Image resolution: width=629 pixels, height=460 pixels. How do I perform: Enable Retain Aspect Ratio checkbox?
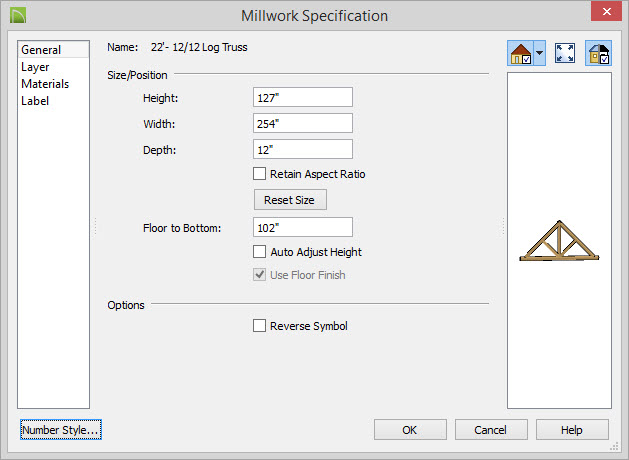[259, 174]
